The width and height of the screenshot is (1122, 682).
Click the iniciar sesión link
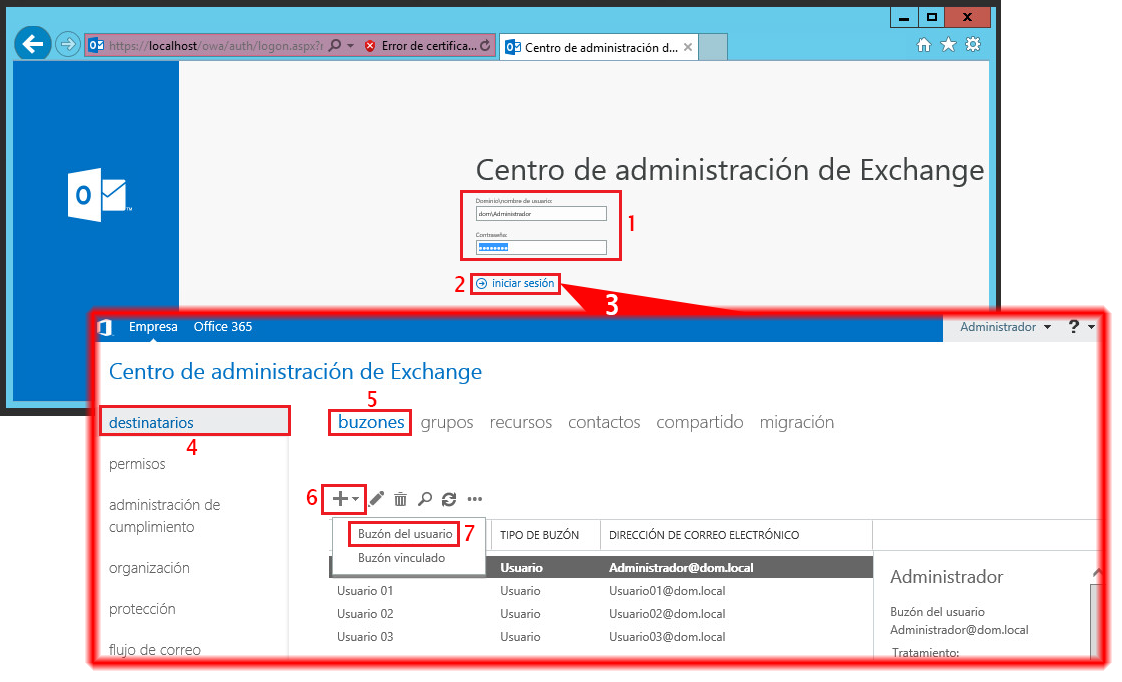click(516, 283)
